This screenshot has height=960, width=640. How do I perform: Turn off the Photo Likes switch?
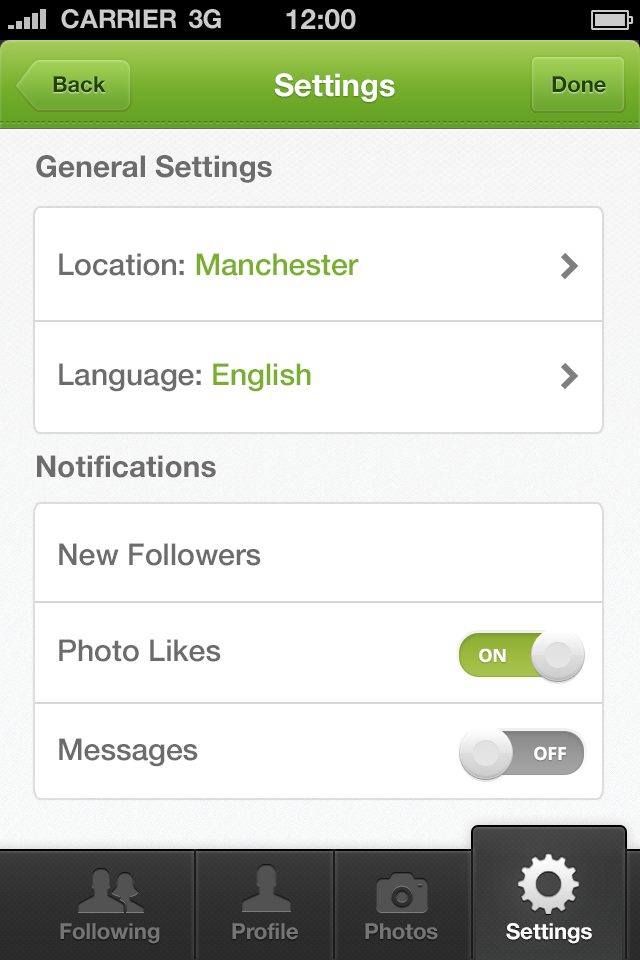[521, 655]
